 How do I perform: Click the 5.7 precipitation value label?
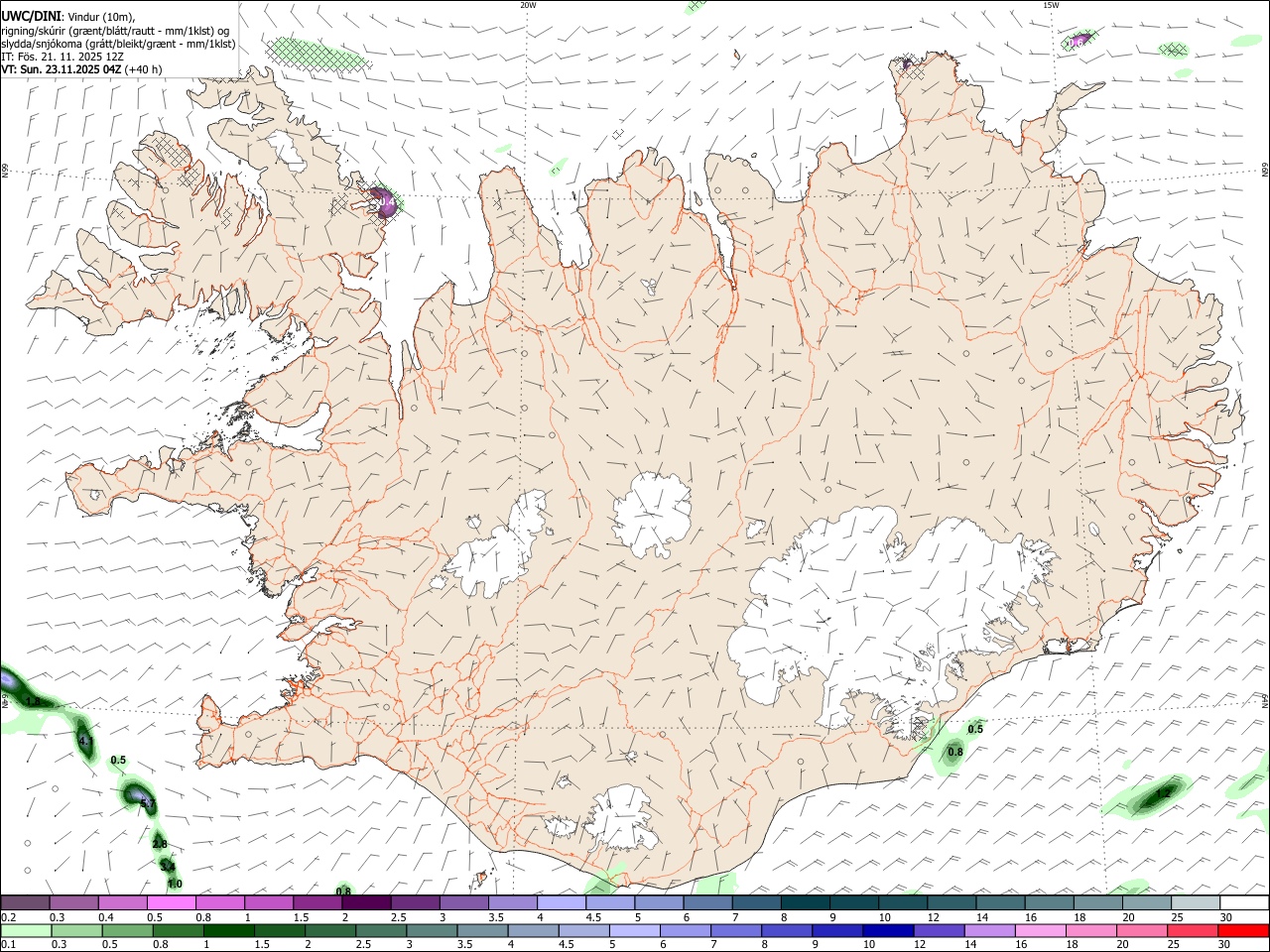click(x=149, y=801)
